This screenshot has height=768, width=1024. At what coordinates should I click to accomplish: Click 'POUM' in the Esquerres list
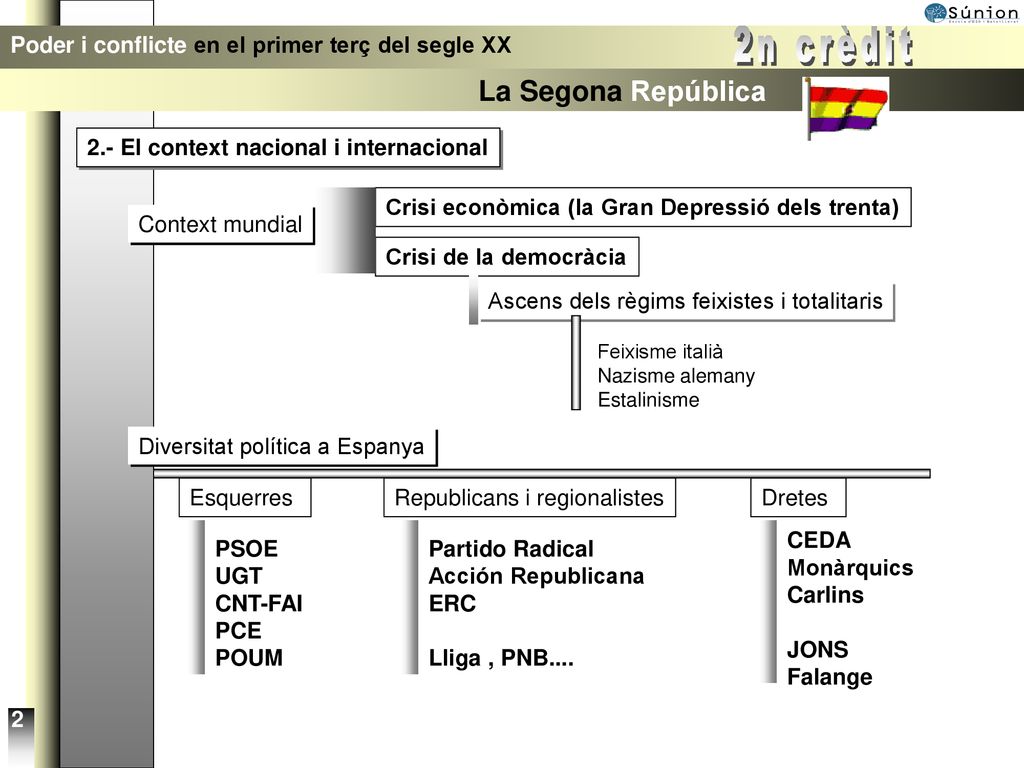(249, 658)
